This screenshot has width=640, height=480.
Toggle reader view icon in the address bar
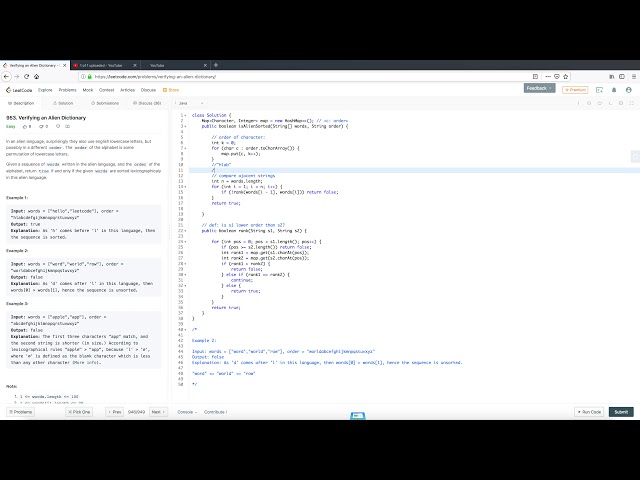coord(535,77)
